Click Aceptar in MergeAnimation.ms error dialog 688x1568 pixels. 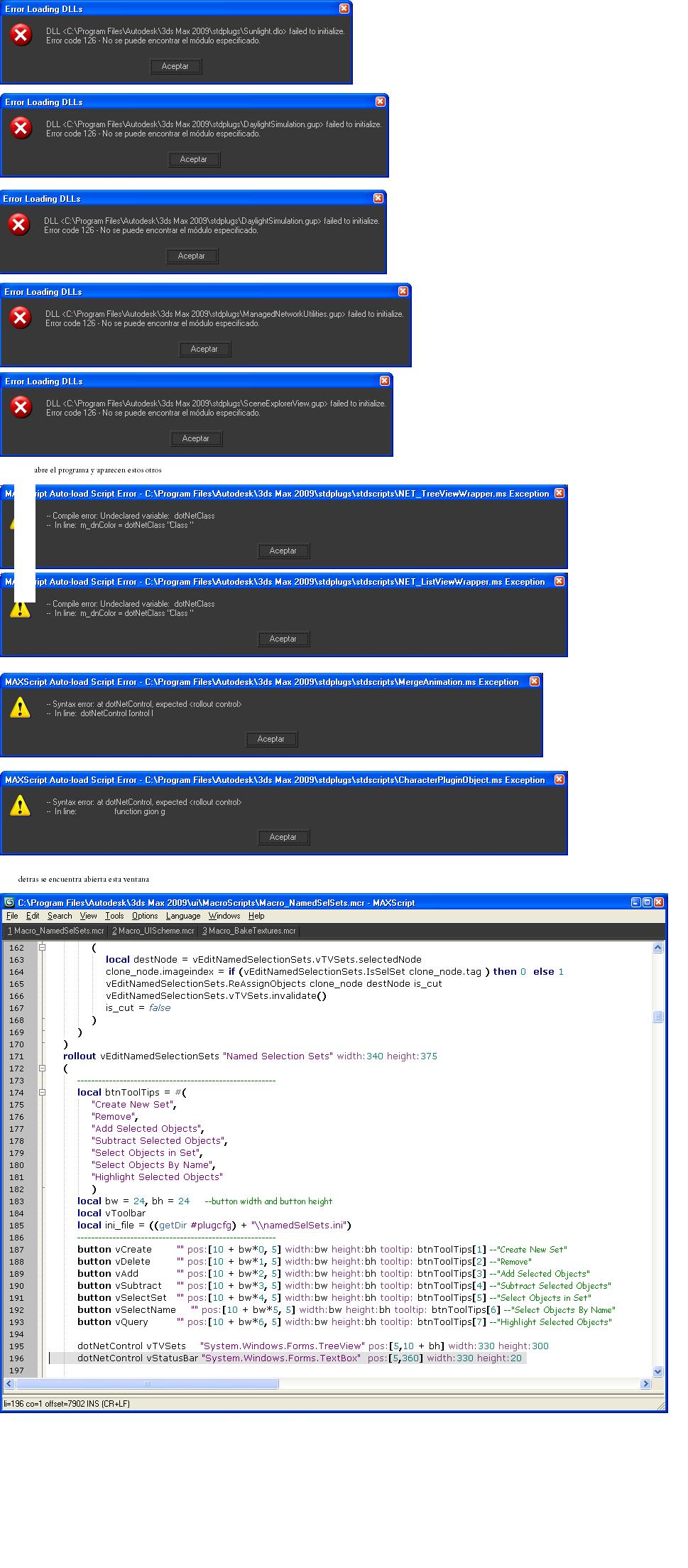pos(271,739)
